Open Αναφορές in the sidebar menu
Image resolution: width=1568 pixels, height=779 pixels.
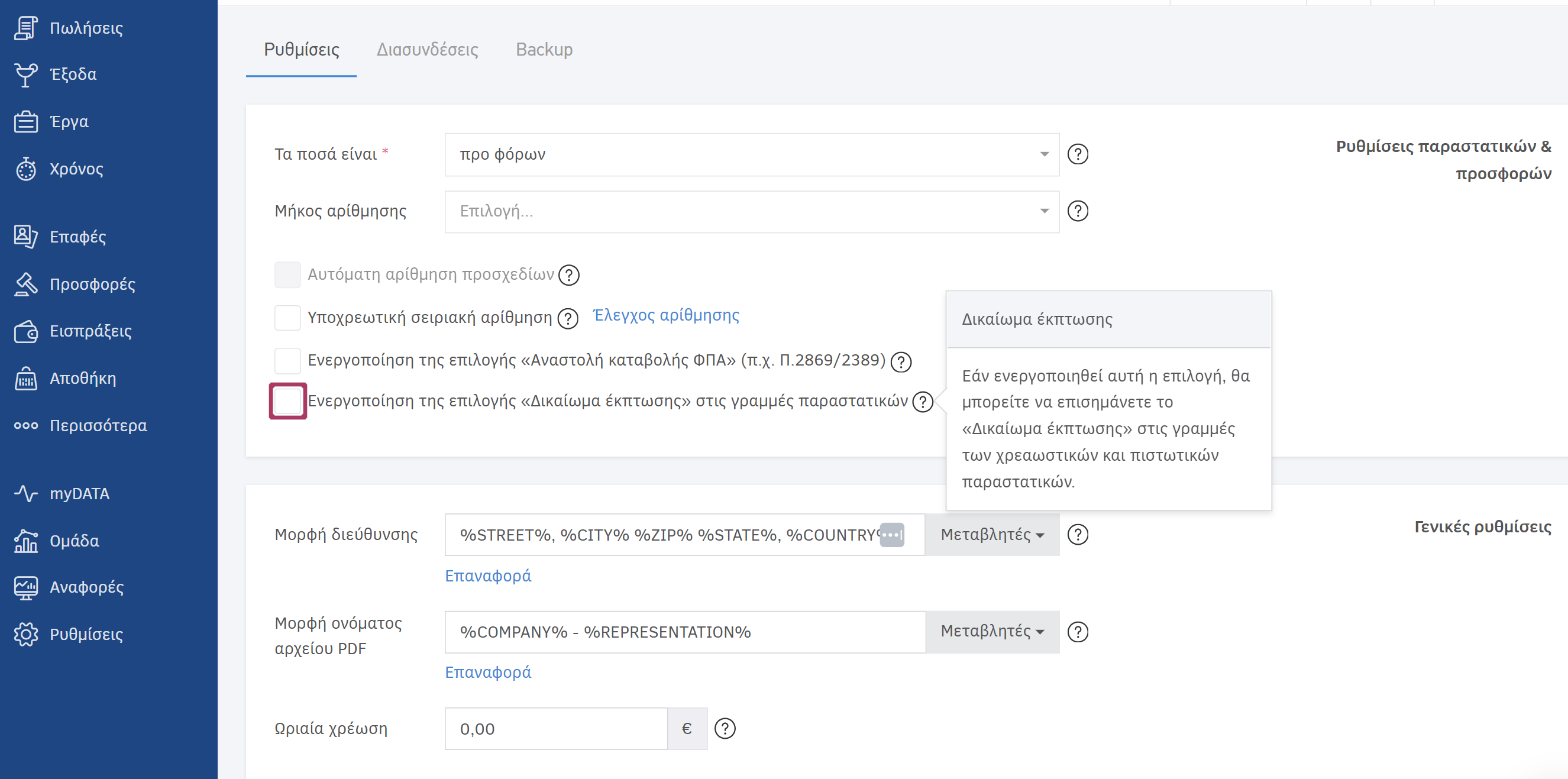(x=87, y=588)
